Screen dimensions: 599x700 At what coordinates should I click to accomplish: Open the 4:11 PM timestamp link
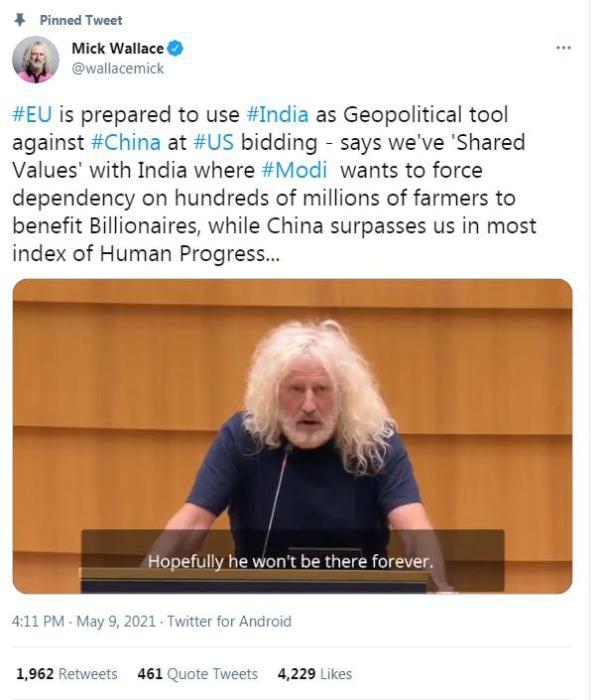pyautogui.click(x=38, y=621)
